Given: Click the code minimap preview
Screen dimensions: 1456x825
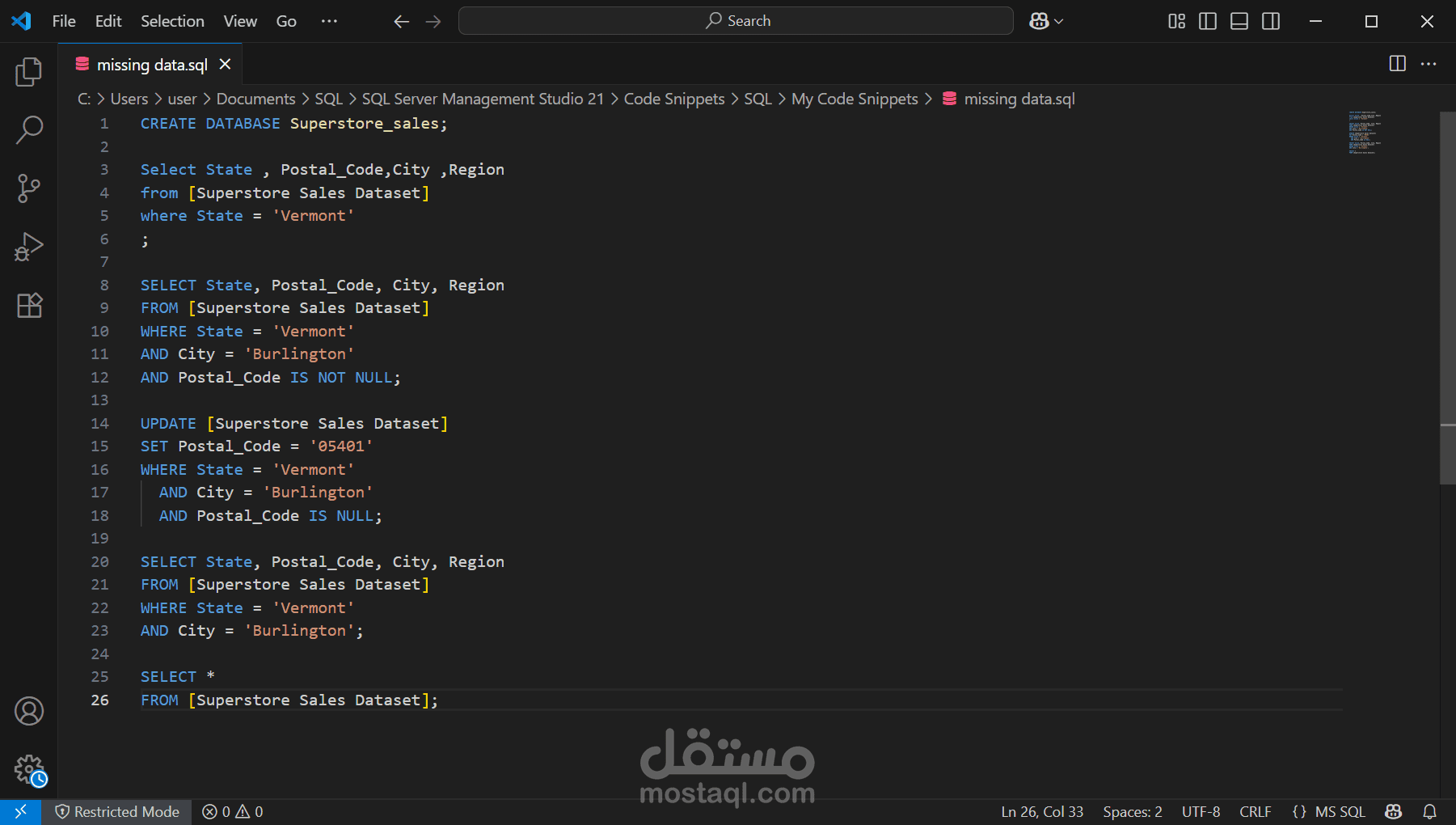Looking at the screenshot, I should (1365, 132).
